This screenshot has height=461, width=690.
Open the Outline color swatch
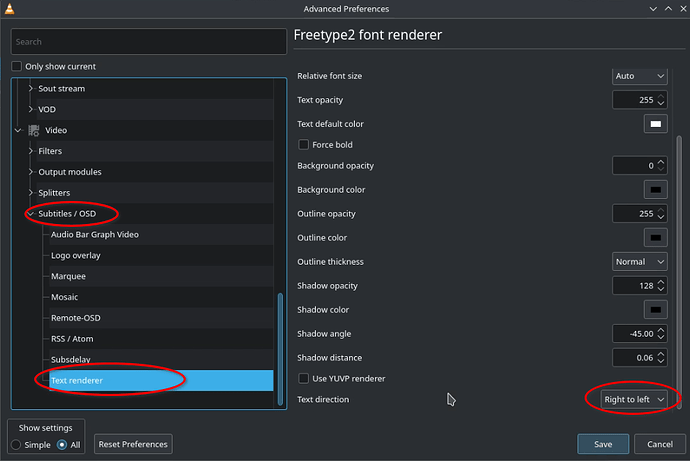click(x=656, y=238)
